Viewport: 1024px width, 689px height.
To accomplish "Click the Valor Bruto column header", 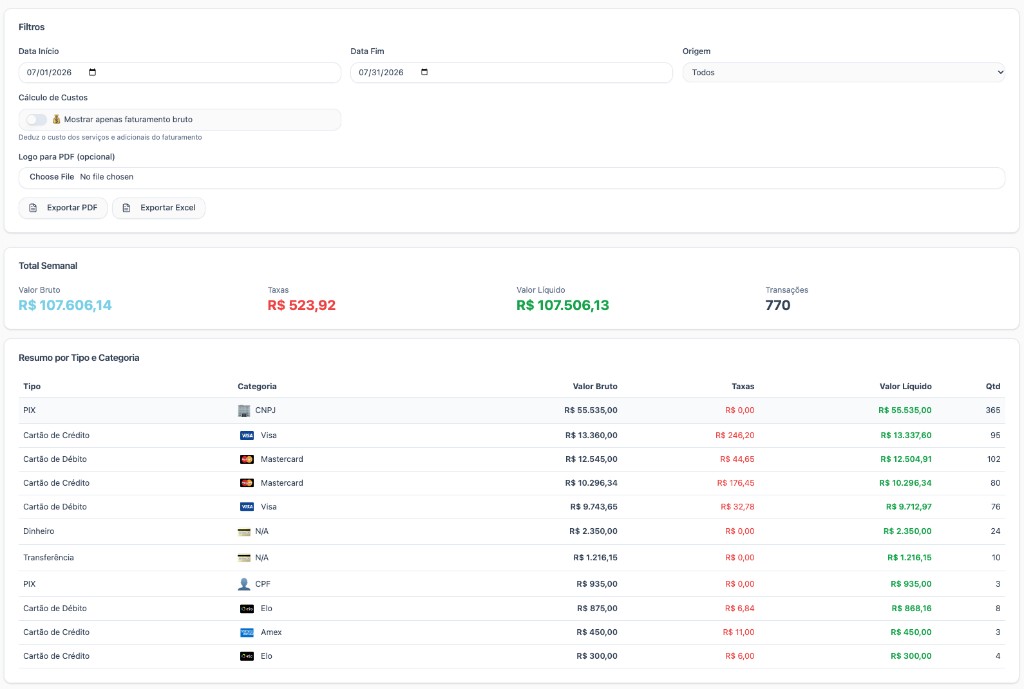I will [x=595, y=387].
